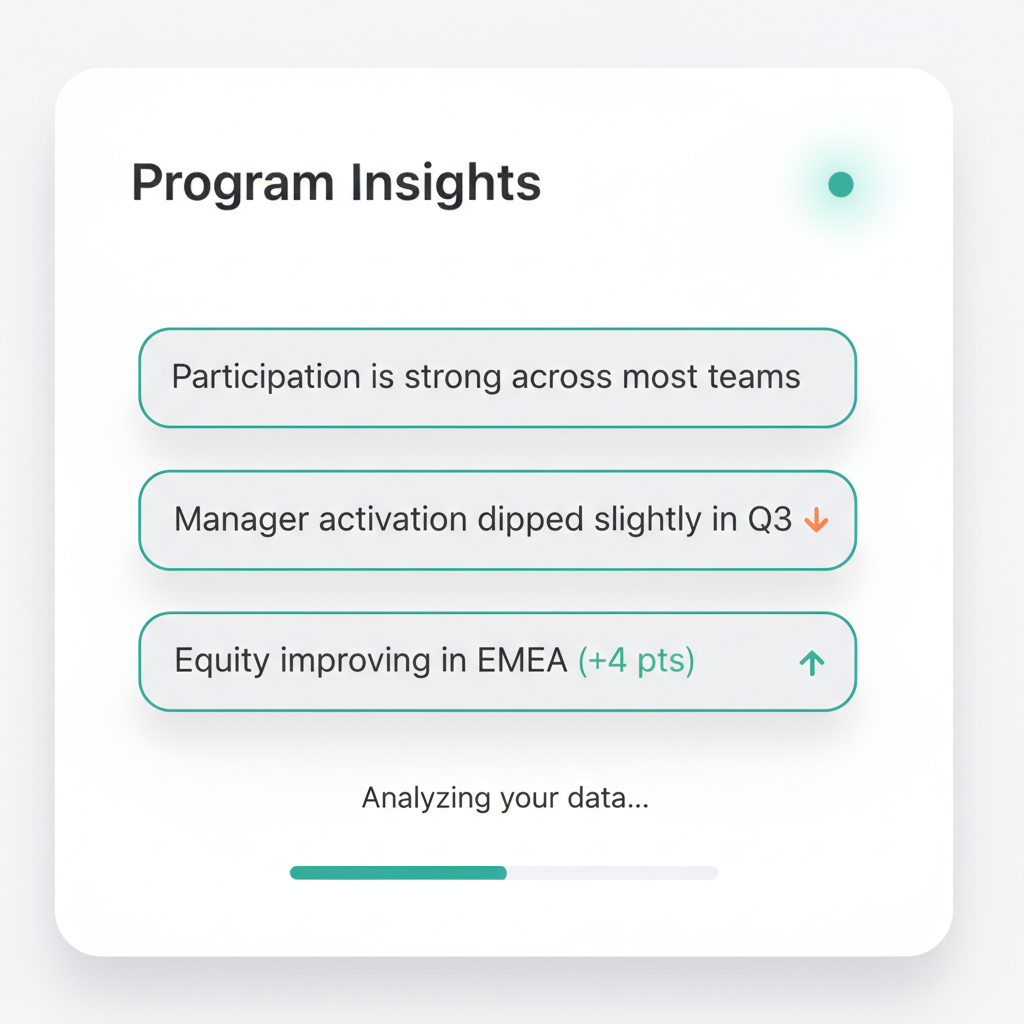Select the "Participation is strong" insight card
The image size is (1024, 1024).
tap(497, 378)
